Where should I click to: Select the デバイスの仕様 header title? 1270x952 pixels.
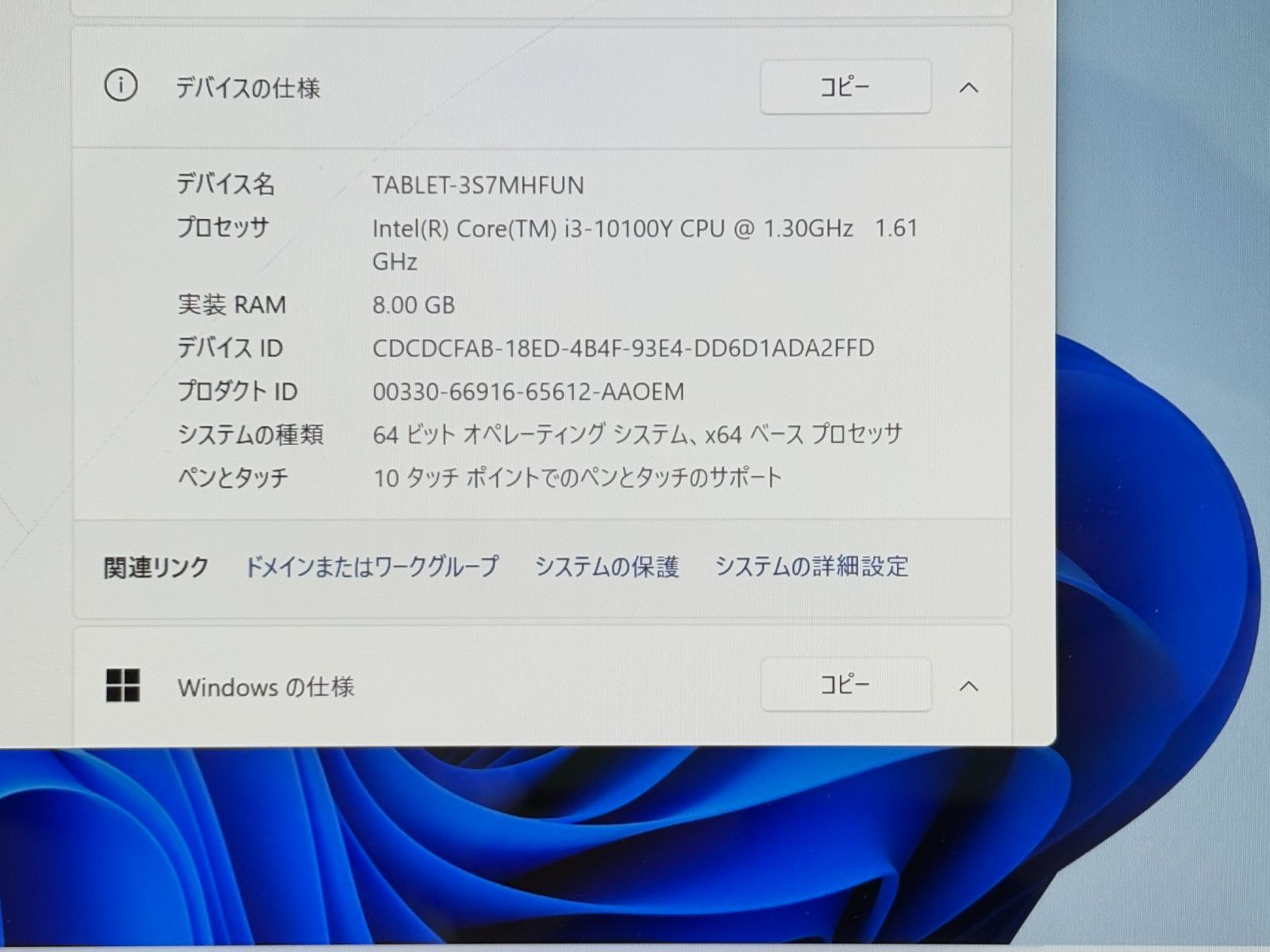(248, 87)
